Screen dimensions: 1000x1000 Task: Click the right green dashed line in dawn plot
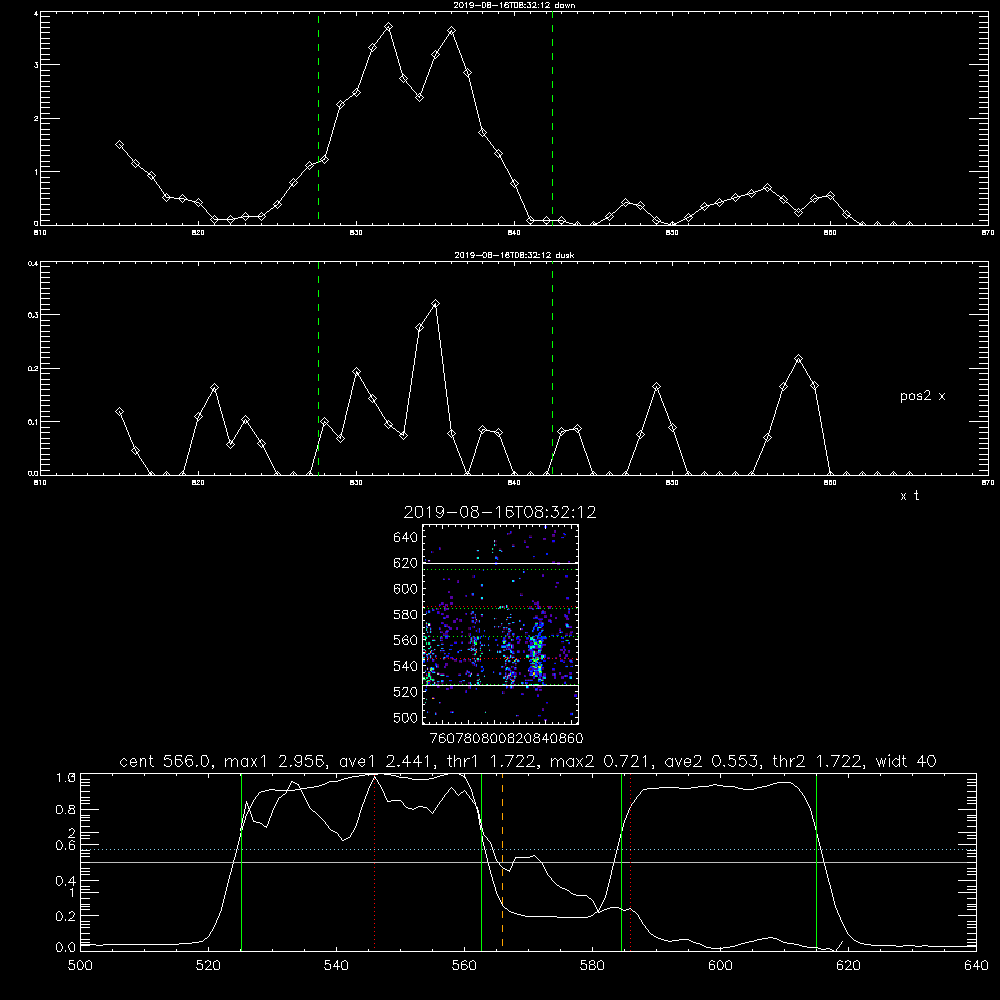(x=552, y=118)
